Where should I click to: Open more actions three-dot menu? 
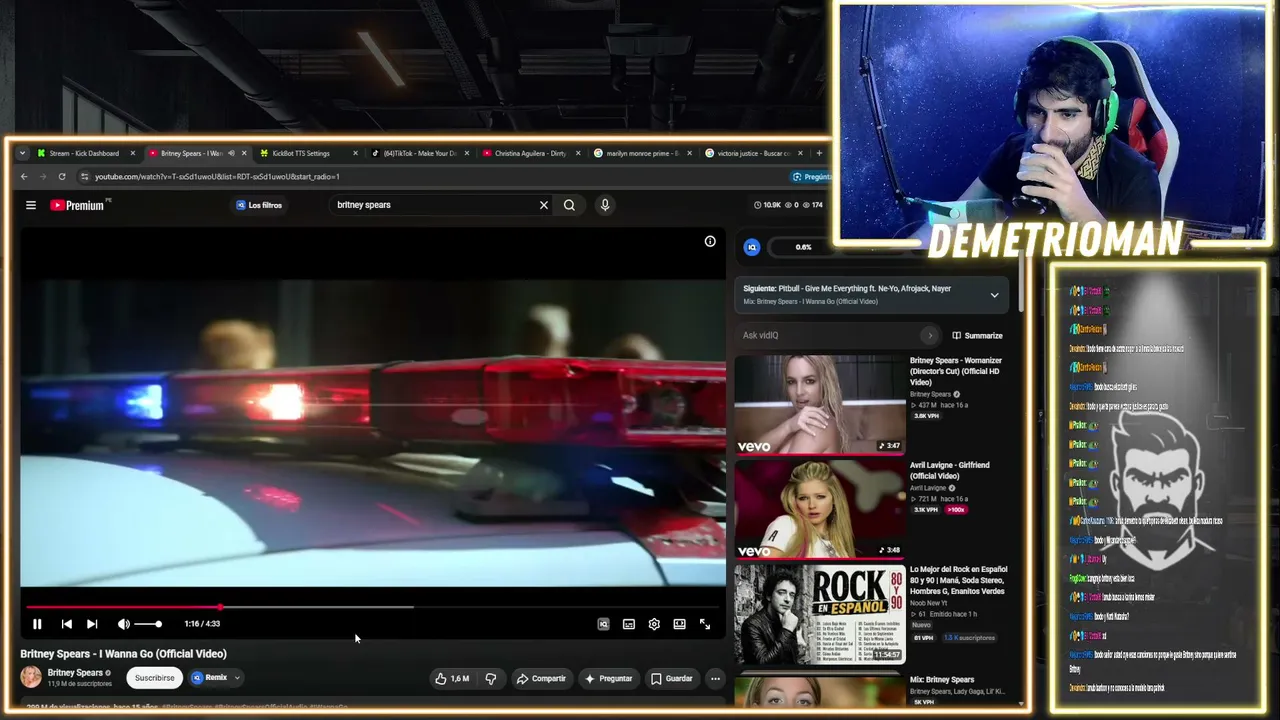[715, 678]
